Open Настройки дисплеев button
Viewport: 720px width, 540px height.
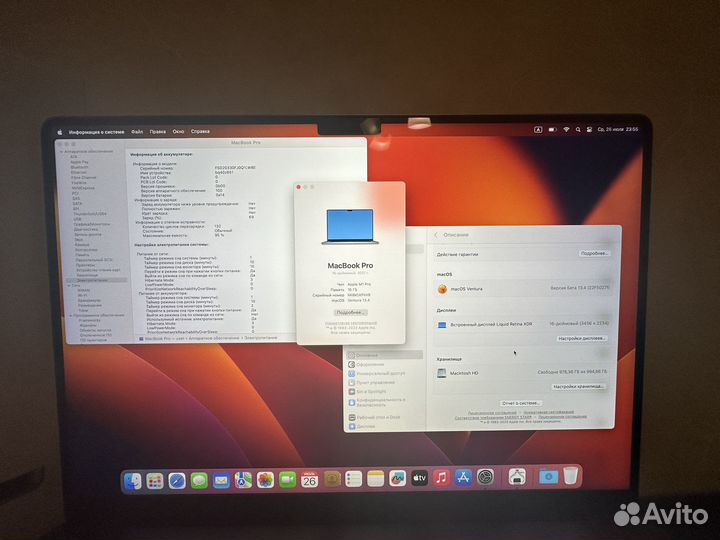tap(582, 338)
